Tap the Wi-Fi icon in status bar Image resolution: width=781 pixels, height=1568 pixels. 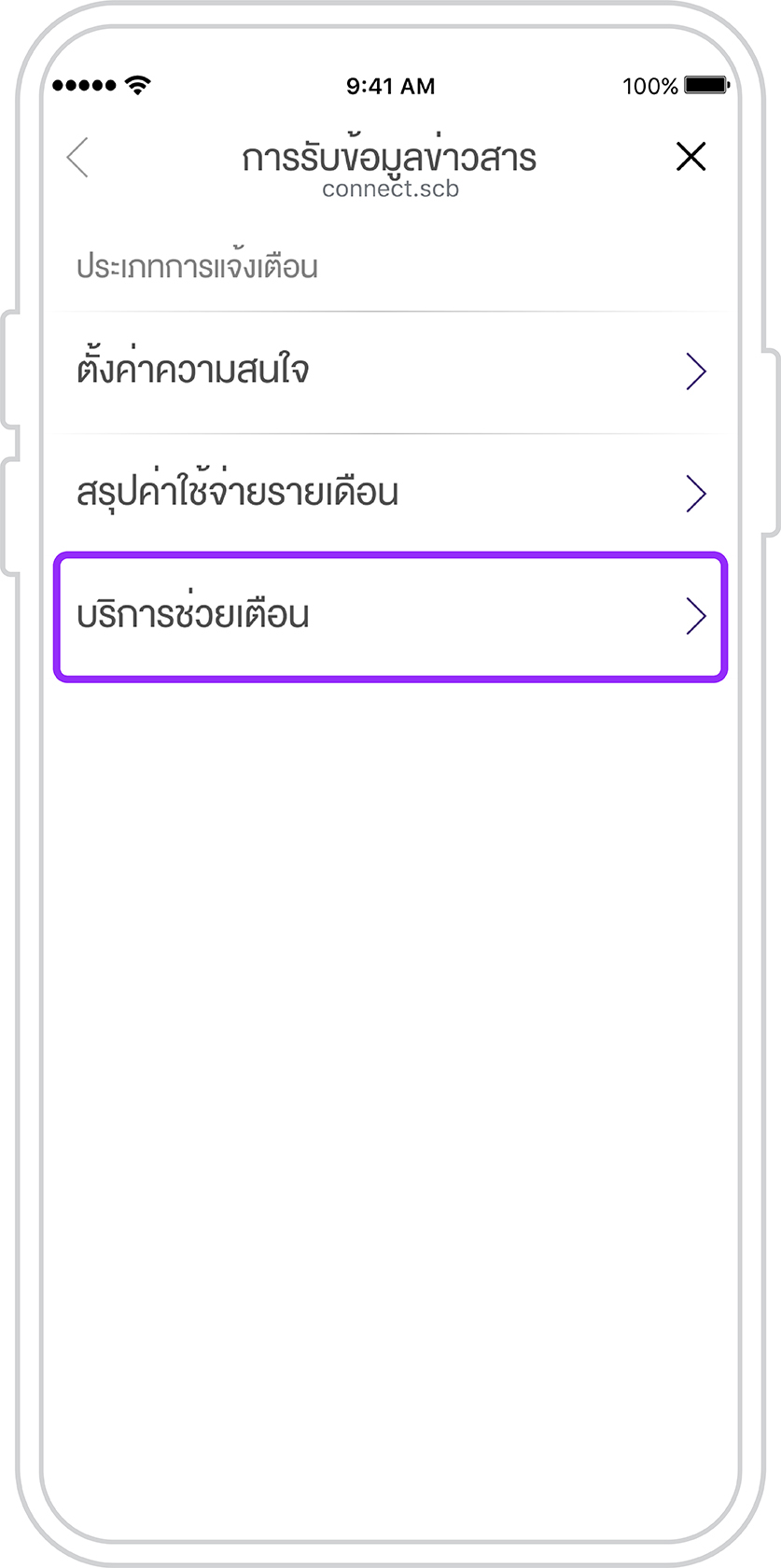click(138, 86)
